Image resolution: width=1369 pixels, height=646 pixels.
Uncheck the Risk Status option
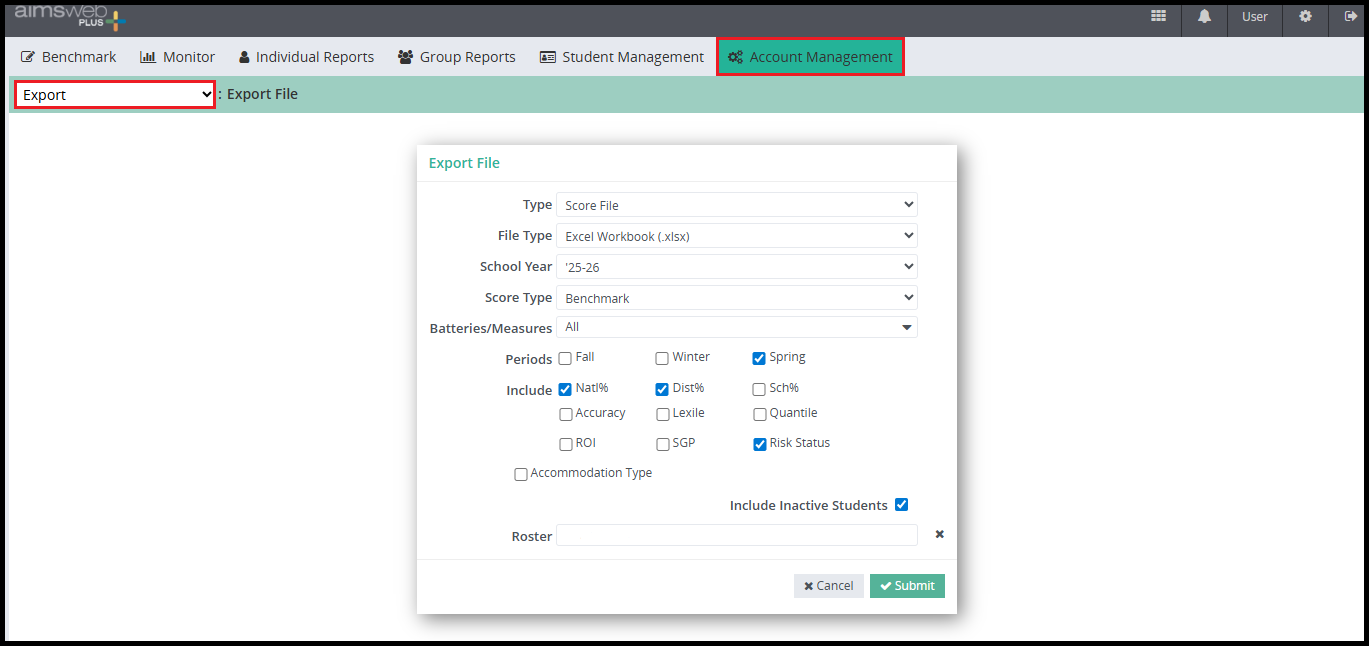[x=760, y=444]
